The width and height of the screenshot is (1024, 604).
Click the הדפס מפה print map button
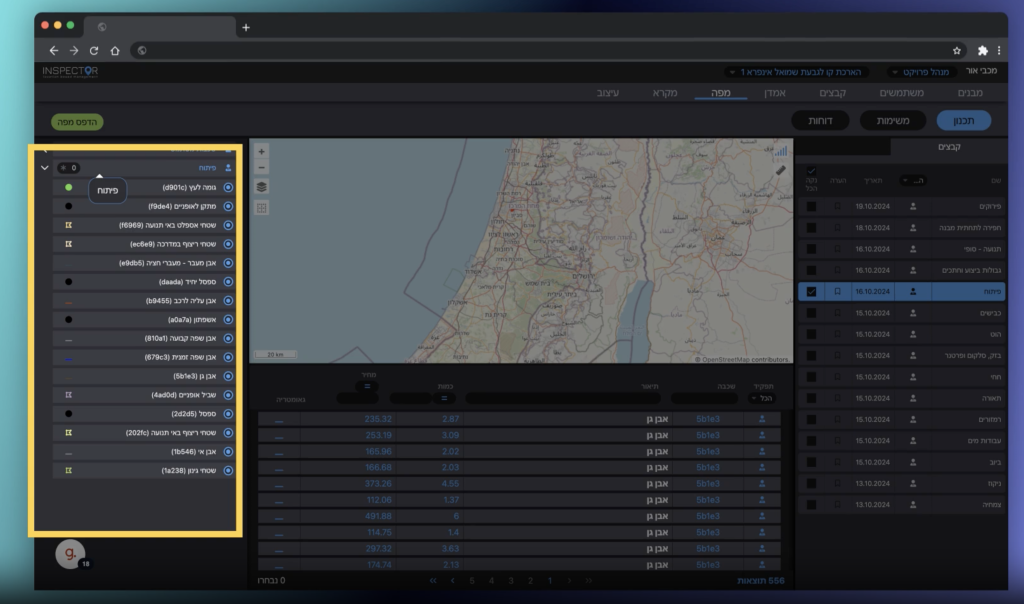tap(77, 122)
